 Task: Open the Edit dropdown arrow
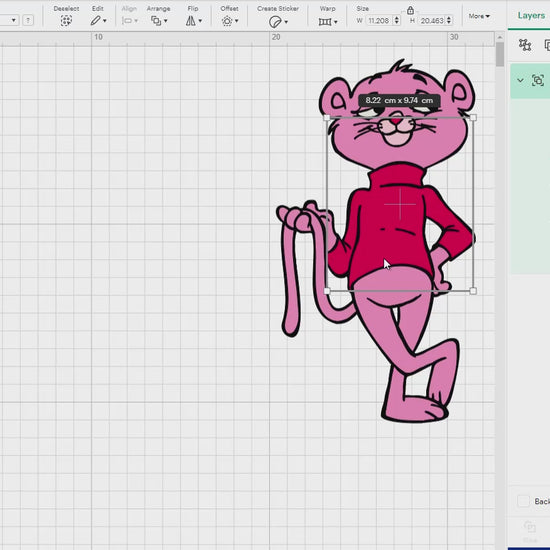pos(105,21)
